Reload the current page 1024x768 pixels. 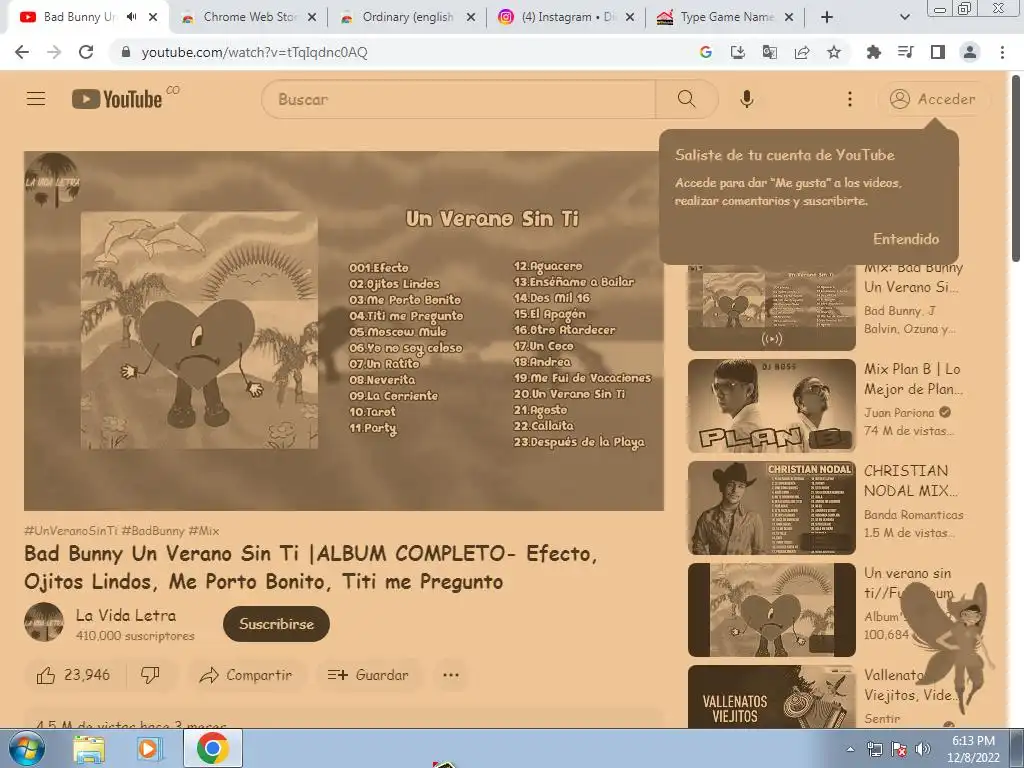[86, 52]
